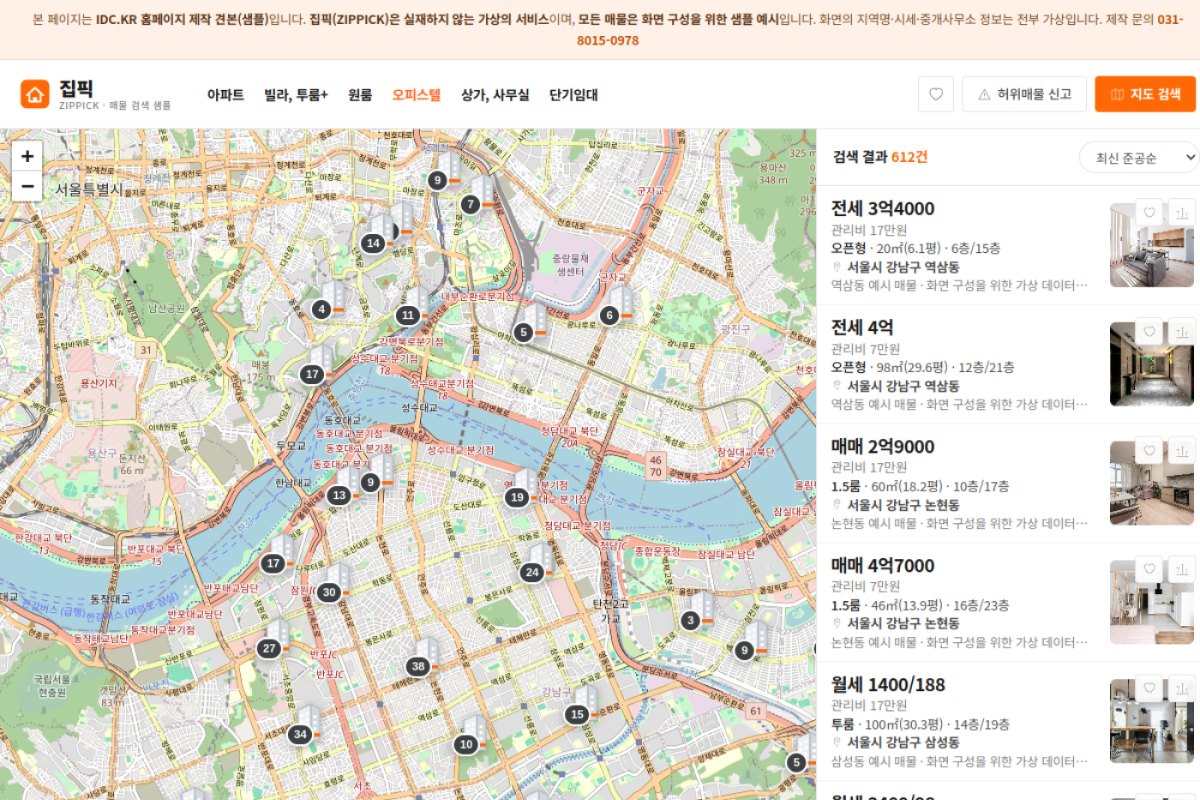Select map cluster marker numbered 14
This screenshot has height=800, width=1200.
point(373,243)
